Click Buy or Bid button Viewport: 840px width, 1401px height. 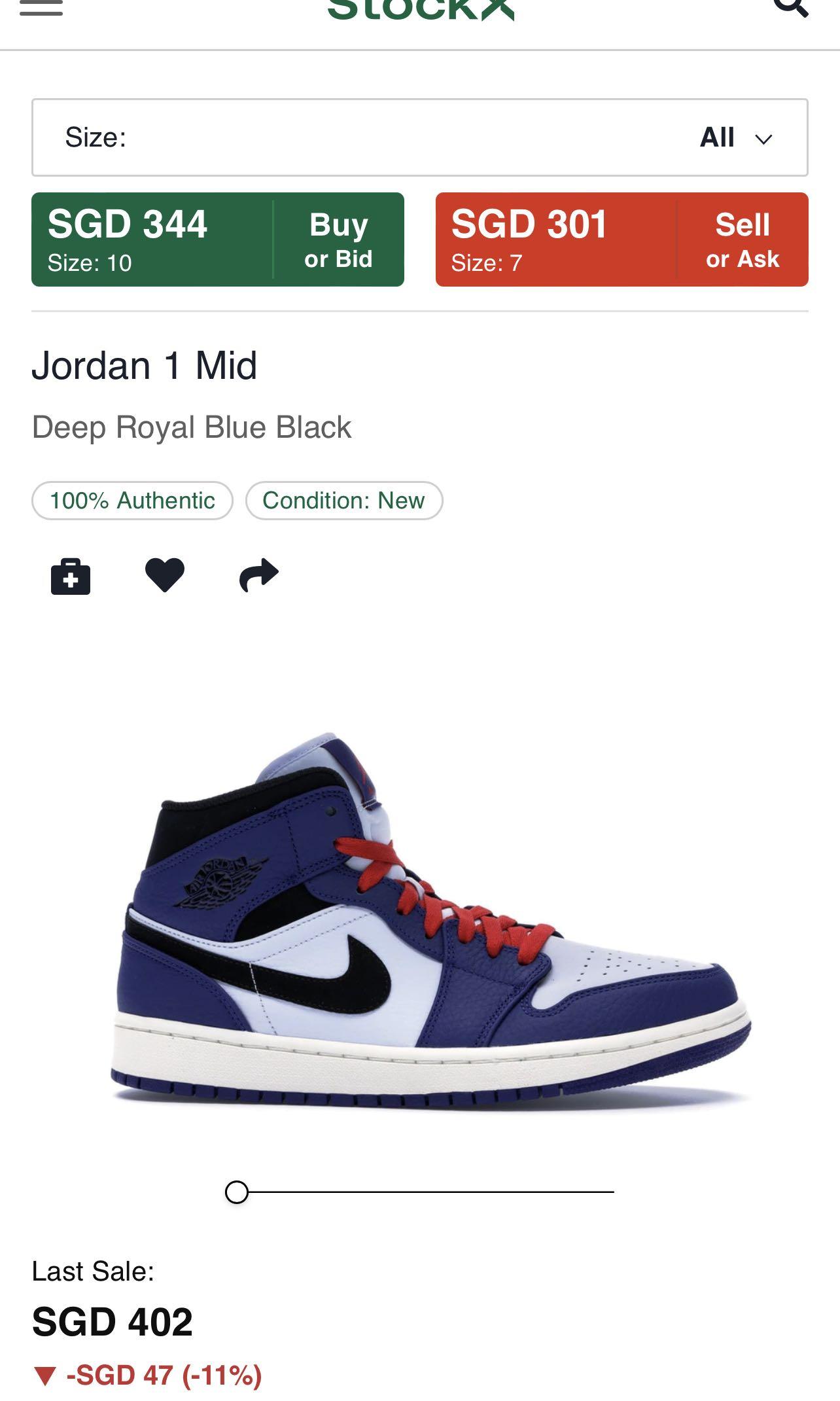coord(338,239)
